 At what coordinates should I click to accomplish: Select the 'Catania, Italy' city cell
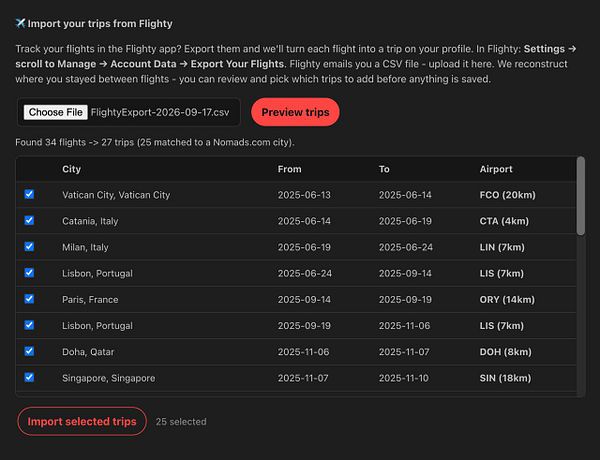click(90, 221)
